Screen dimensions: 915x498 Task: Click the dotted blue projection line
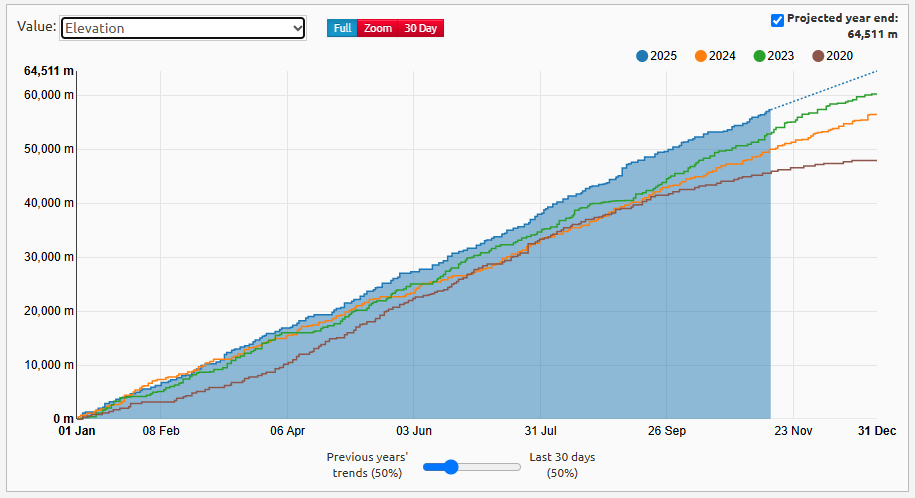825,90
